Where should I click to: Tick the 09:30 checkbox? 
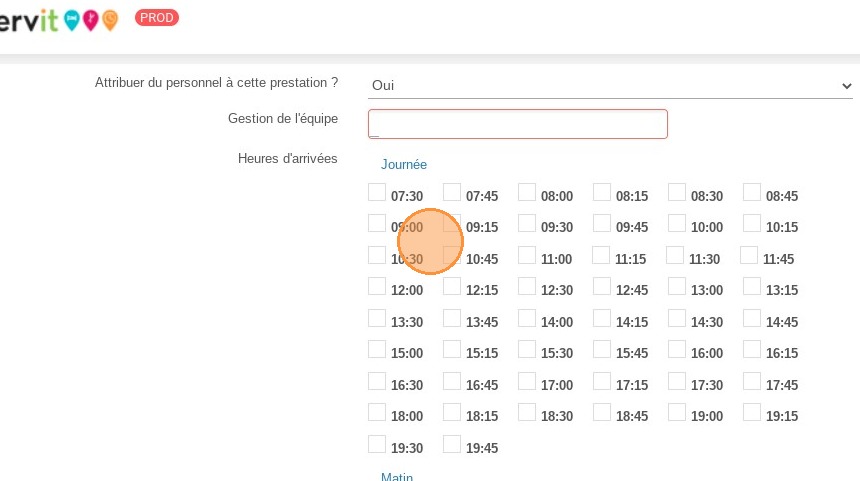click(x=527, y=223)
